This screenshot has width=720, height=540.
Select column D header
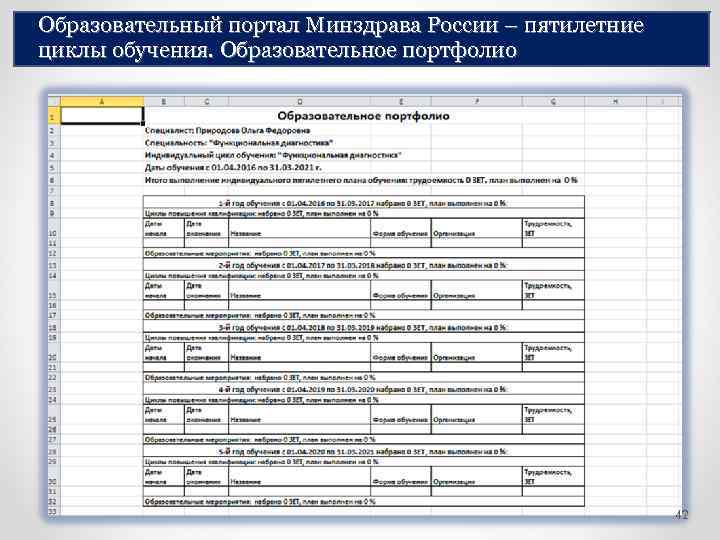pyautogui.click(x=299, y=101)
